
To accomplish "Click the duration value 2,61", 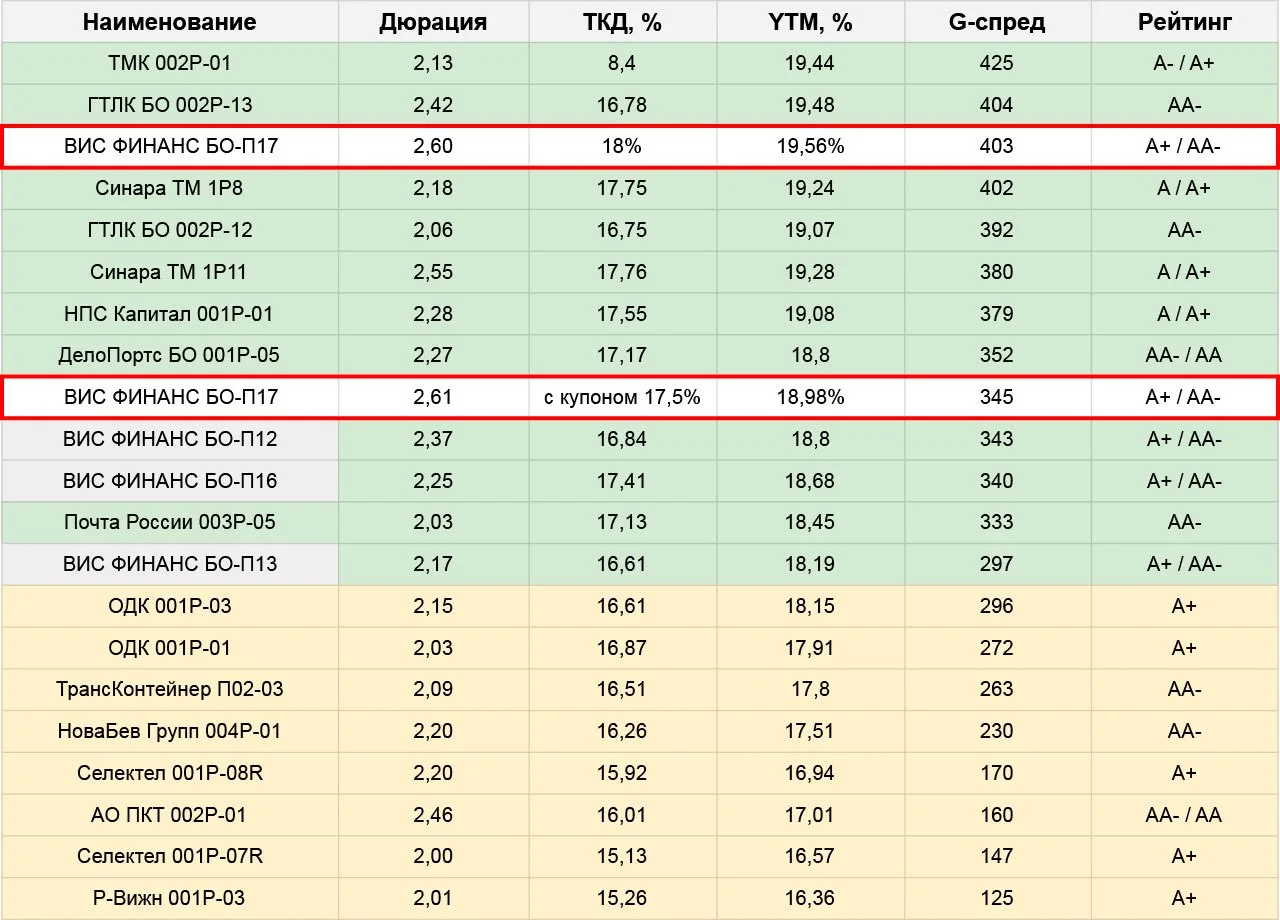I will pos(433,397).
